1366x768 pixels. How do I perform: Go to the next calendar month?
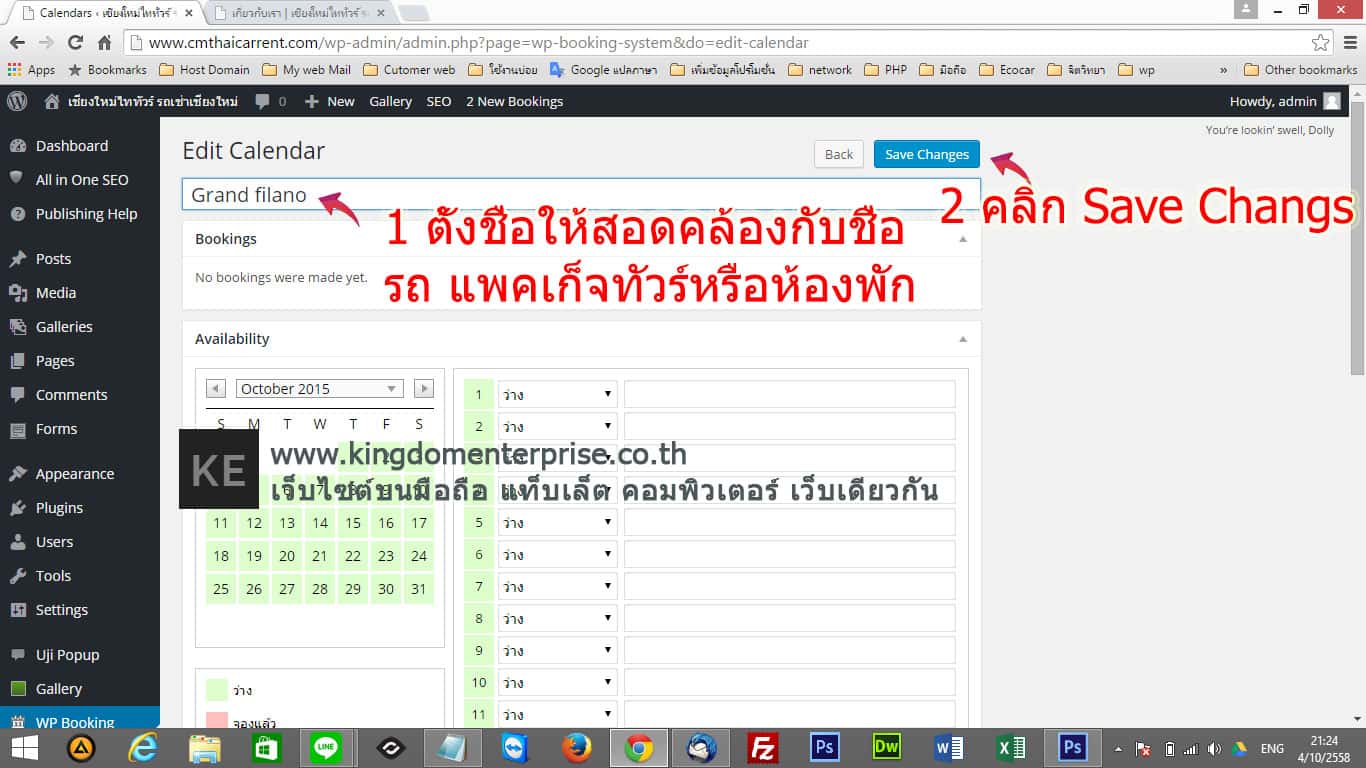pos(424,389)
